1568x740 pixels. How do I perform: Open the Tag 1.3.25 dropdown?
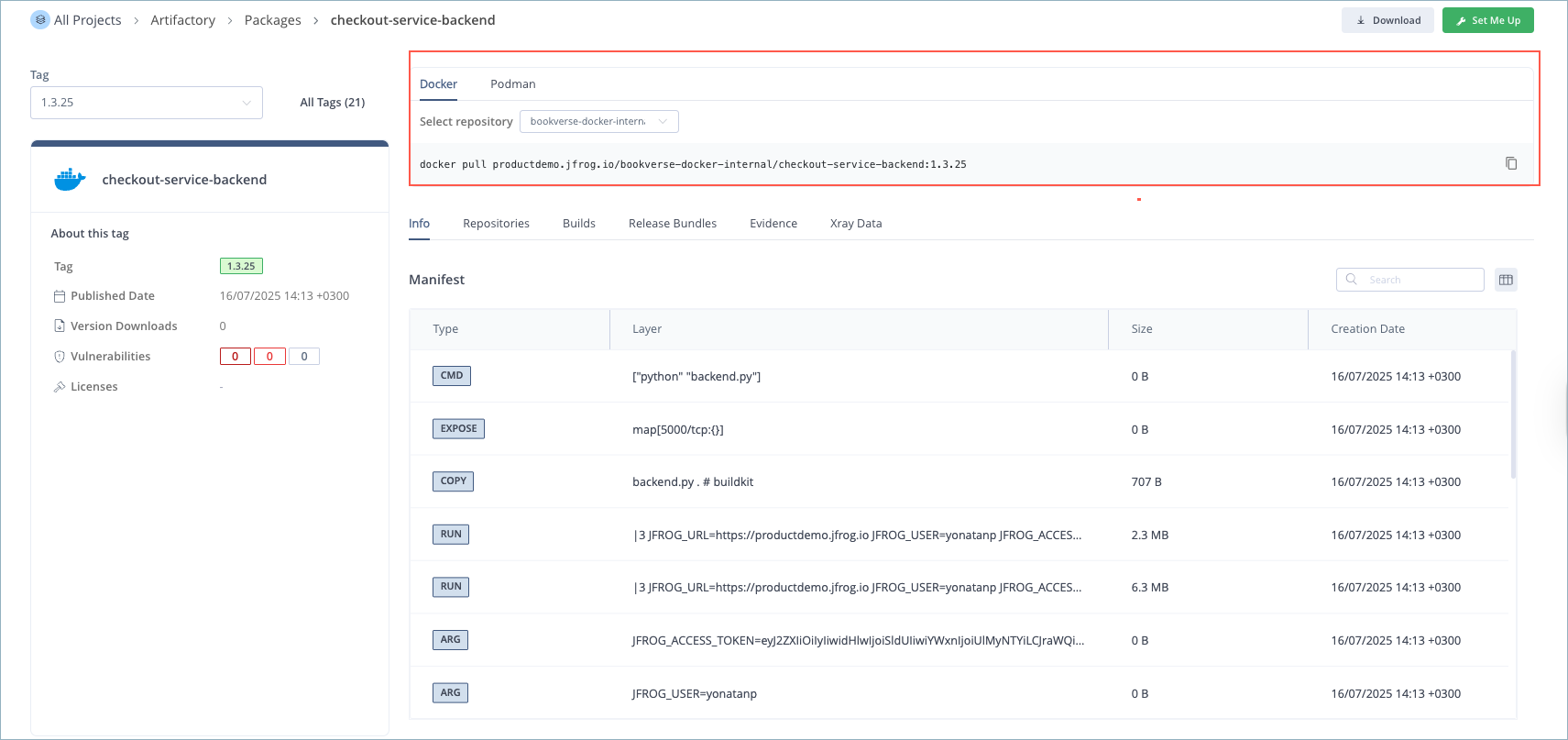point(147,103)
